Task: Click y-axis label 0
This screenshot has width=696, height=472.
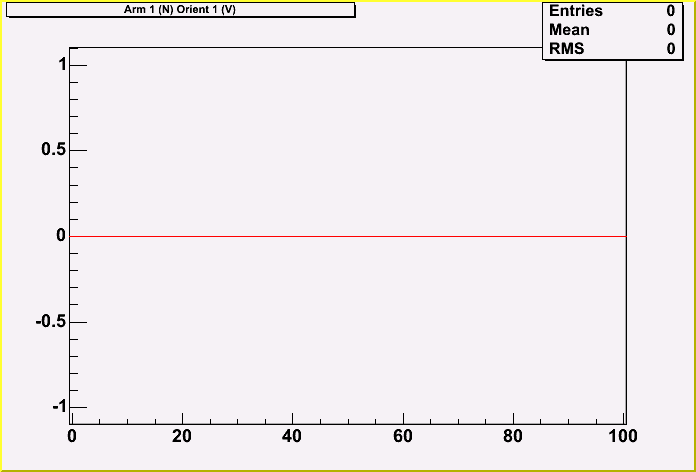Action: [x=61, y=236]
